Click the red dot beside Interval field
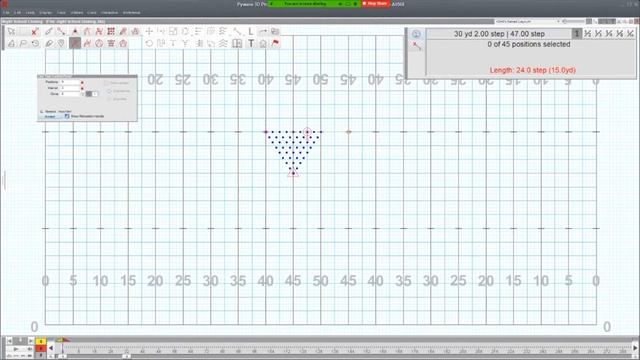 [x=82, y=88]
